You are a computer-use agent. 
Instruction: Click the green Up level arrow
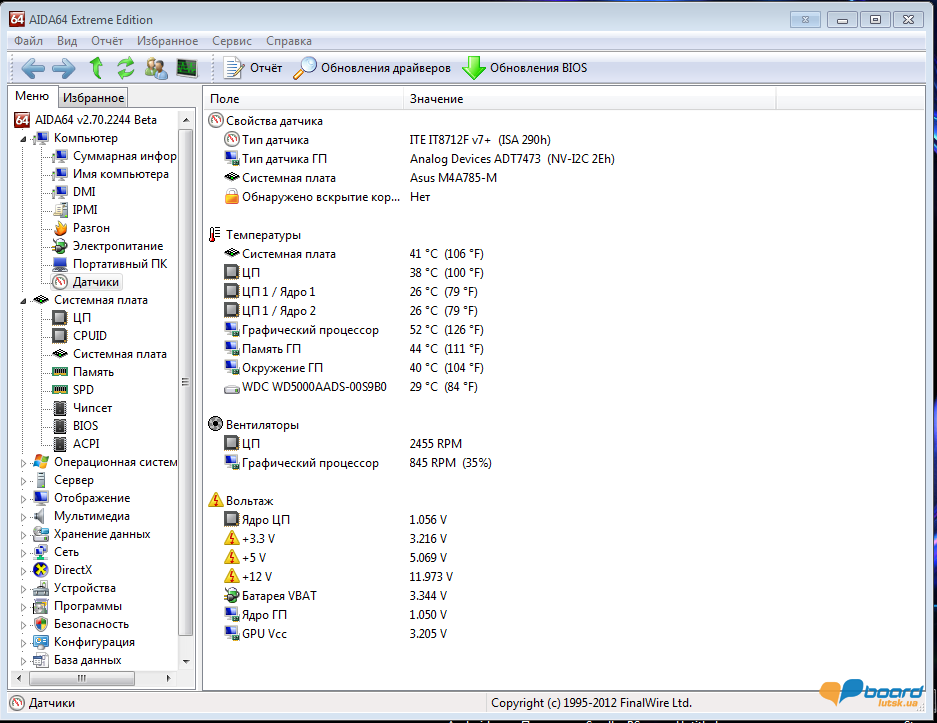coord(96,68)
